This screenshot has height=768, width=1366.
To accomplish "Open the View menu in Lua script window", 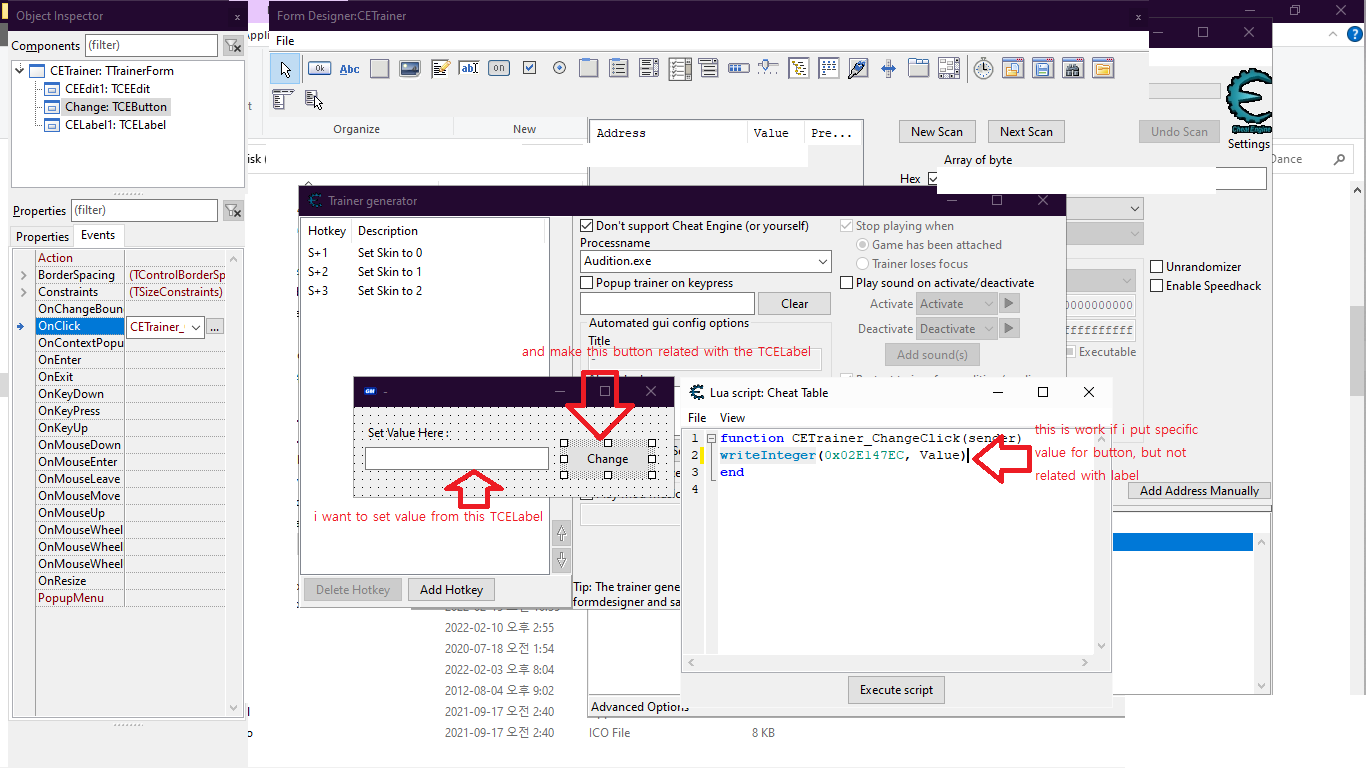I will click(732, 418).
